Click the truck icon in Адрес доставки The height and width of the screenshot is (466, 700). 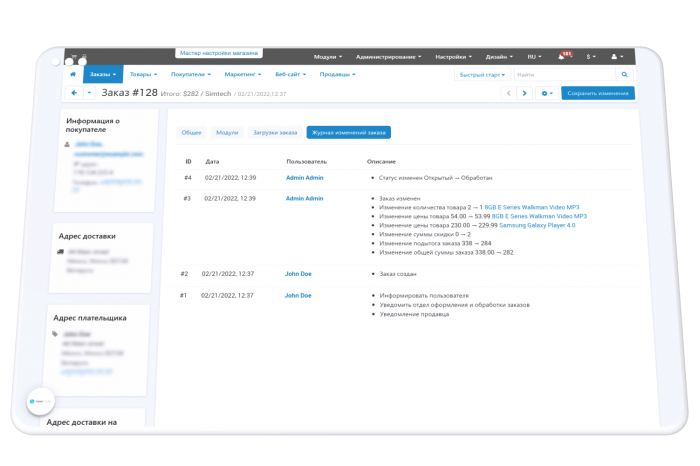coord(61,252)
